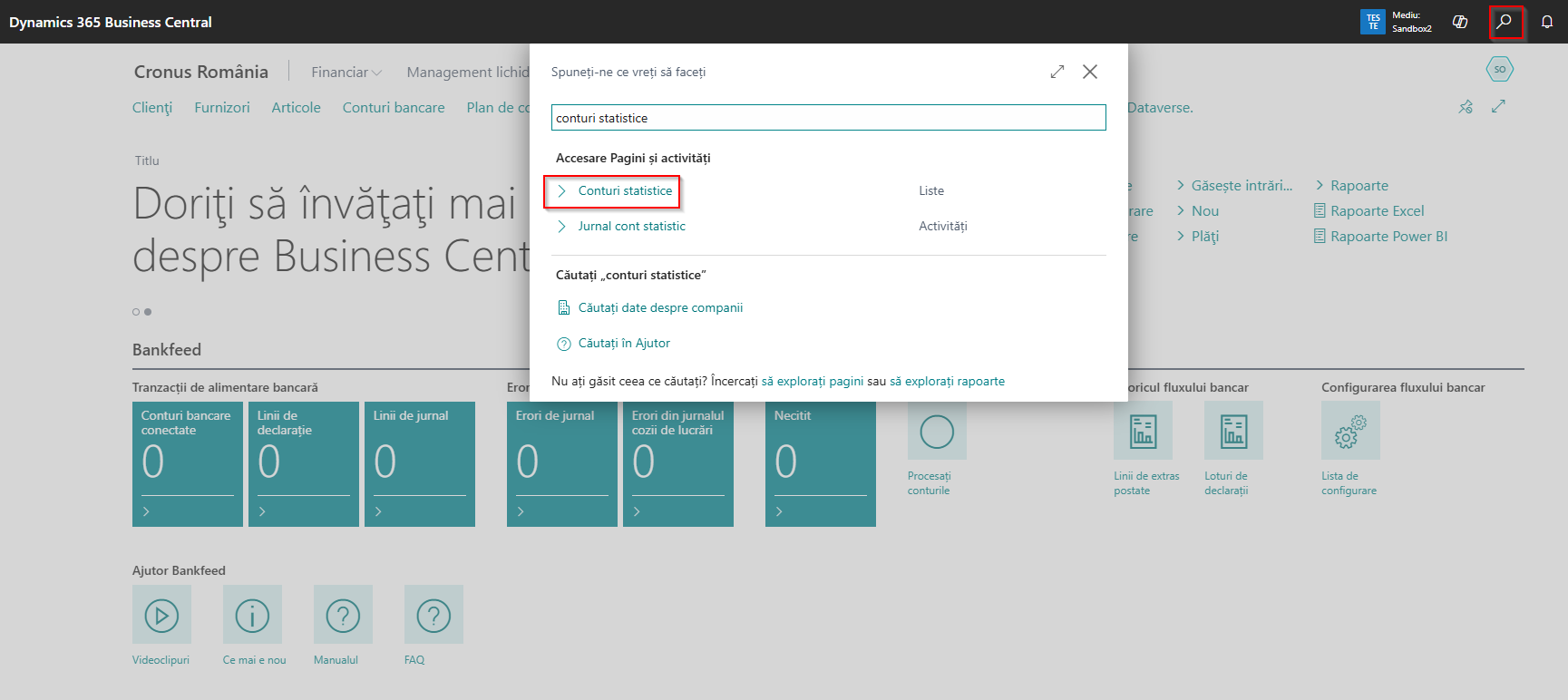Open the Ce mai e nou info tile

tap(252, 615)
